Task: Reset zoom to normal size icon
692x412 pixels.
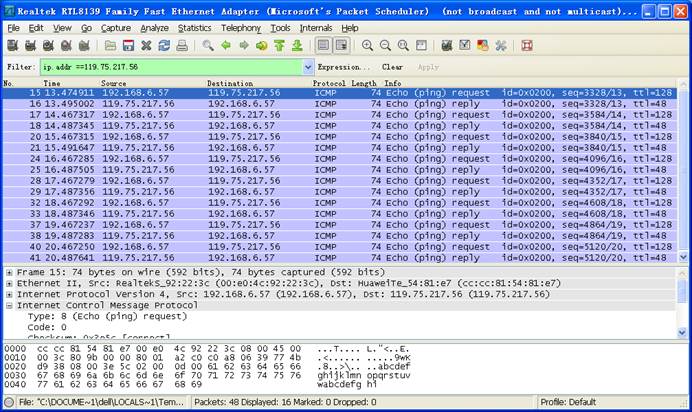Action: point(403,45)
